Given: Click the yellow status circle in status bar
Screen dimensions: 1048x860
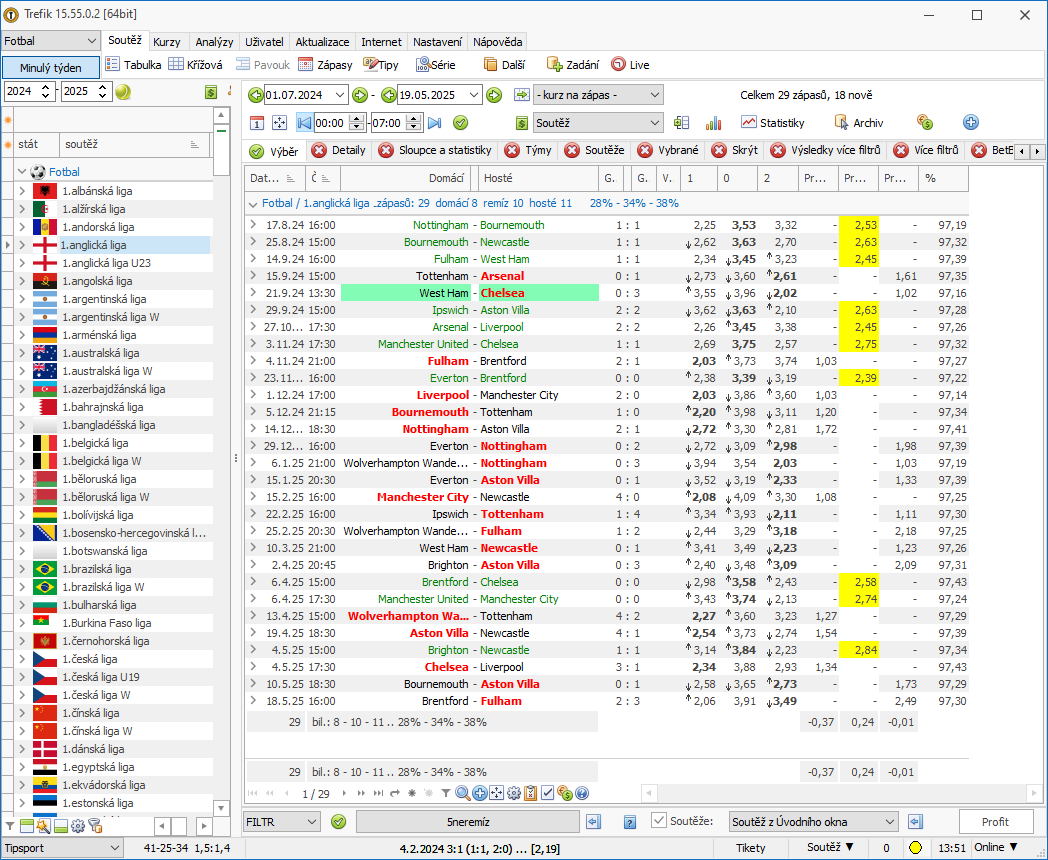Looking at the screenshot, I should coord(916,848).
